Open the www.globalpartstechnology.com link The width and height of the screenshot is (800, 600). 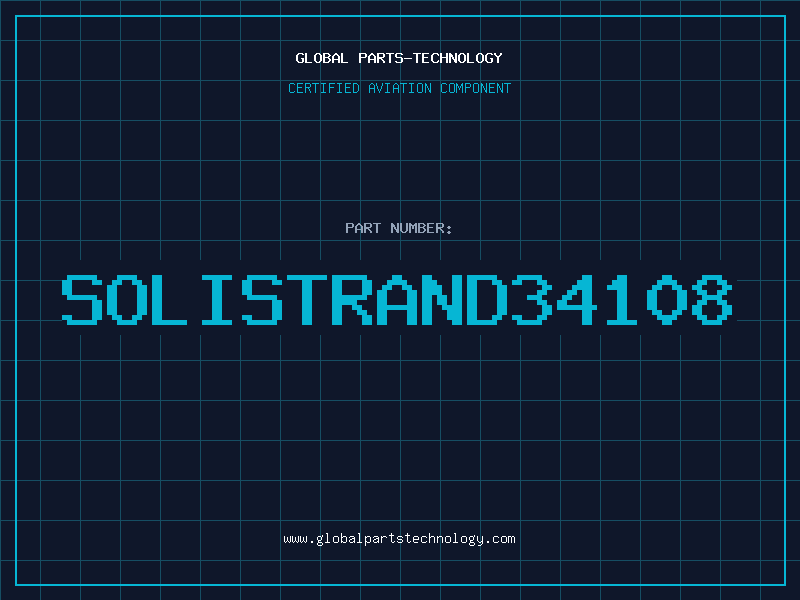pyautogui.click(x=399, y=539)
